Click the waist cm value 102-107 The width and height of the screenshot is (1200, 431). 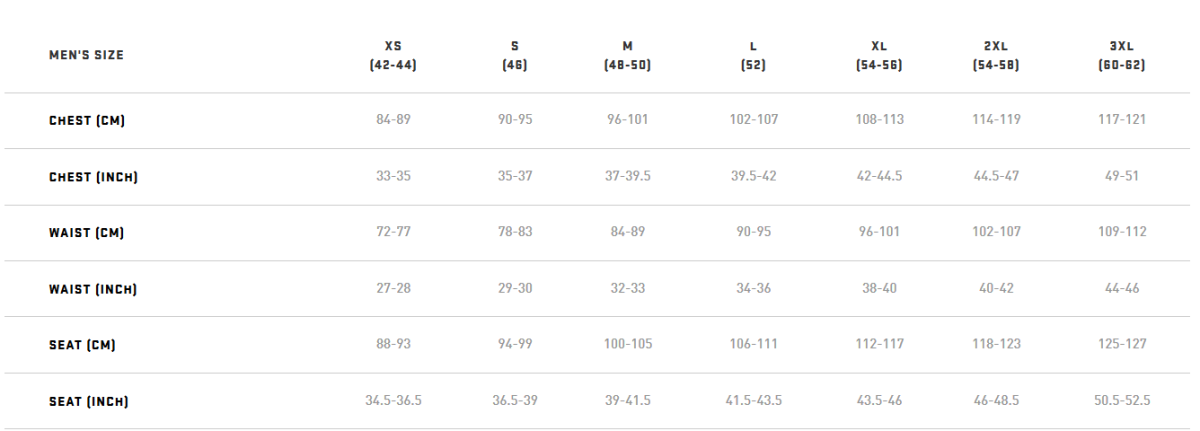pos(995,232)
